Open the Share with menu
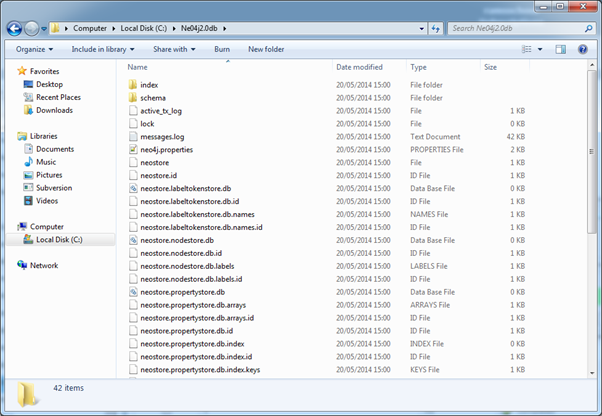The height and width of the screenshot is (416, 602). point(174,49)
